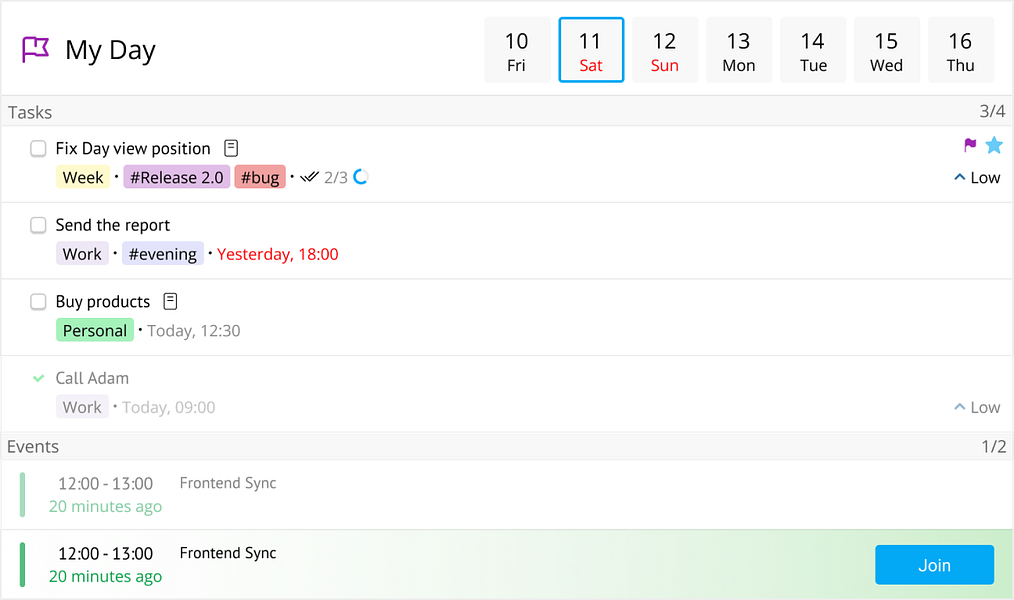
Task: Click the My Day flag icon
Action: click(x=36, y=49)
